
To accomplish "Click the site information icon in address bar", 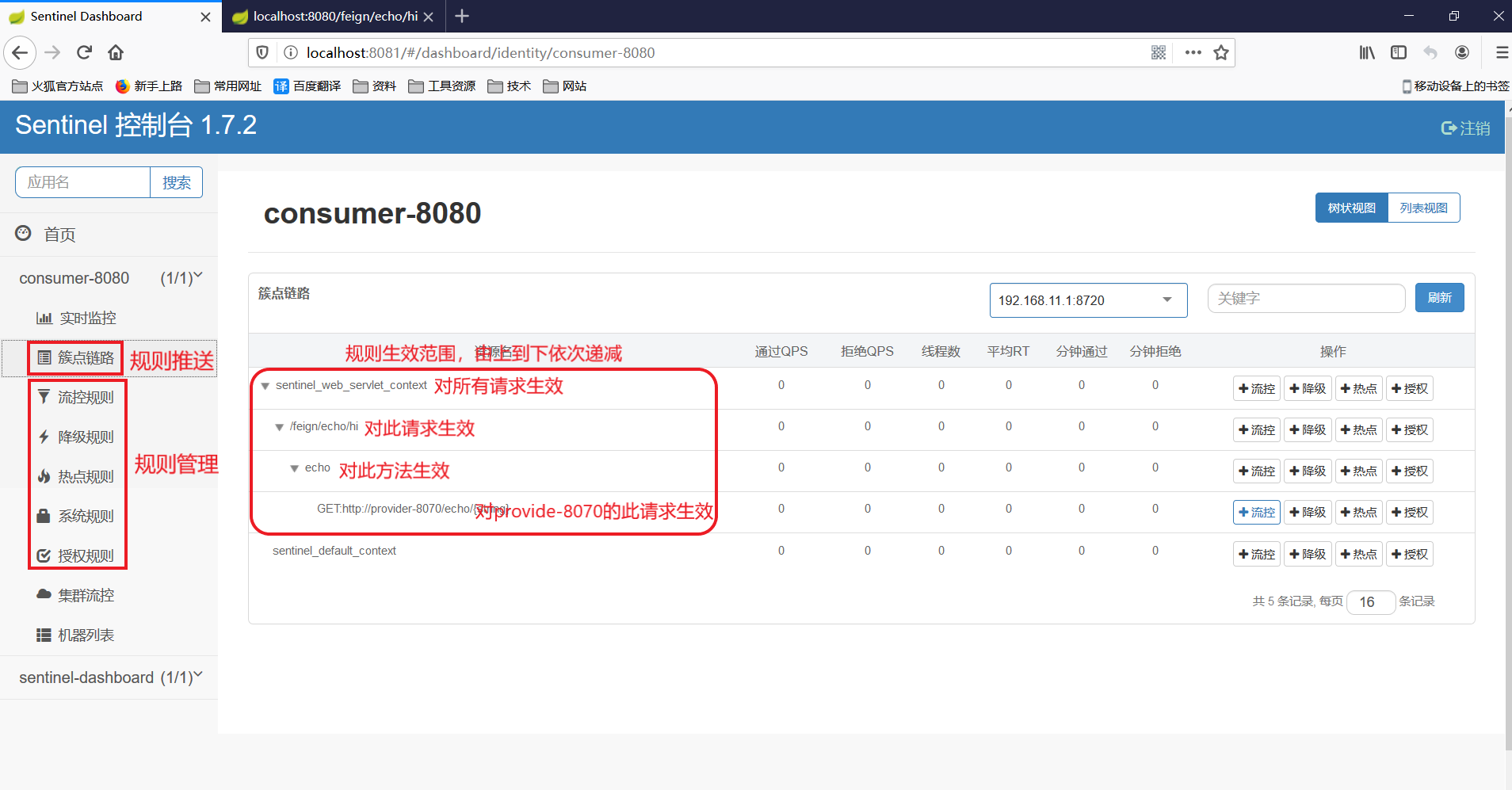I will 291,53.
